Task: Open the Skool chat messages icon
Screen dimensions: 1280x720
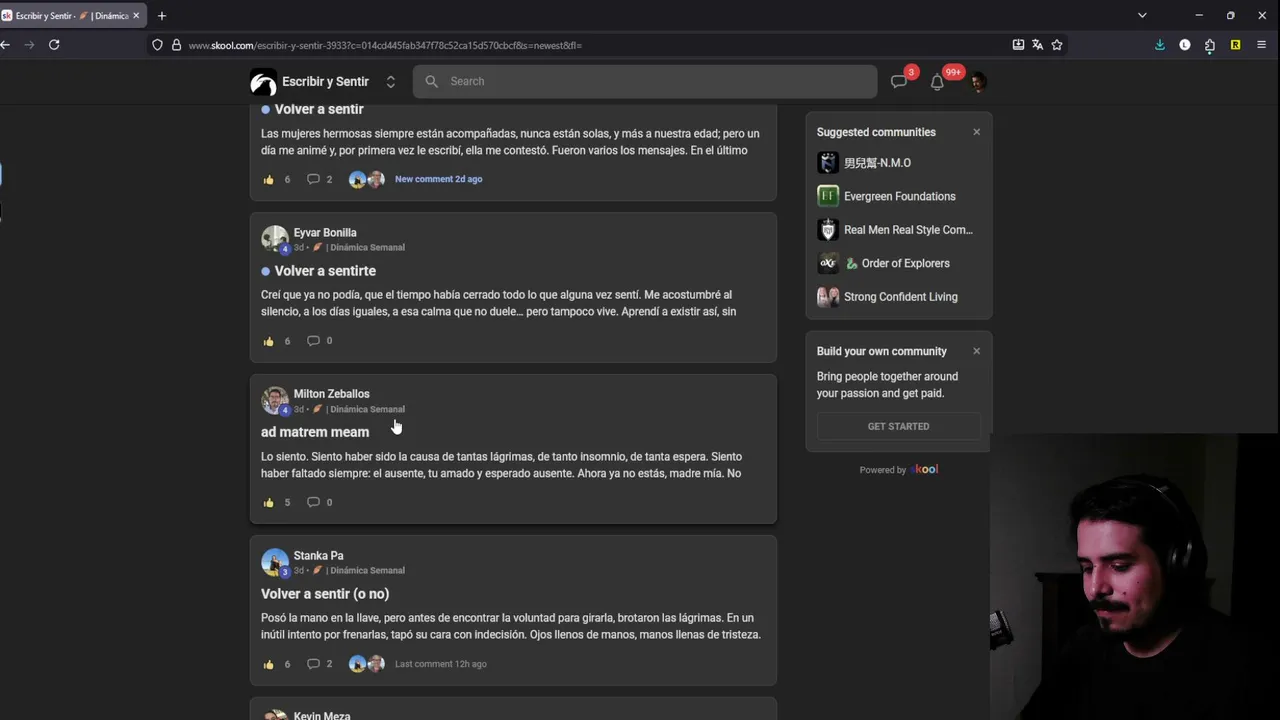Action: (x=899, y=82)
